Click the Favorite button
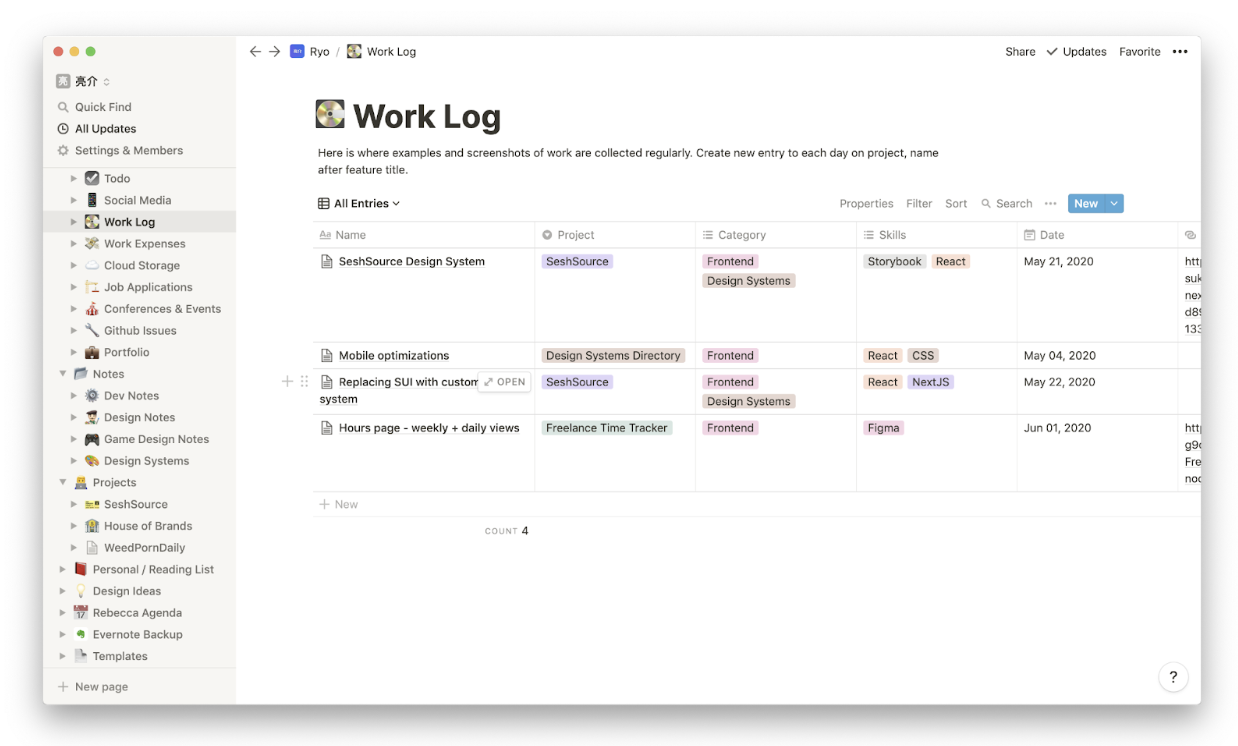Viewport: 1238px width, 746px height. pyautogui.click(x=1140, y=51)
